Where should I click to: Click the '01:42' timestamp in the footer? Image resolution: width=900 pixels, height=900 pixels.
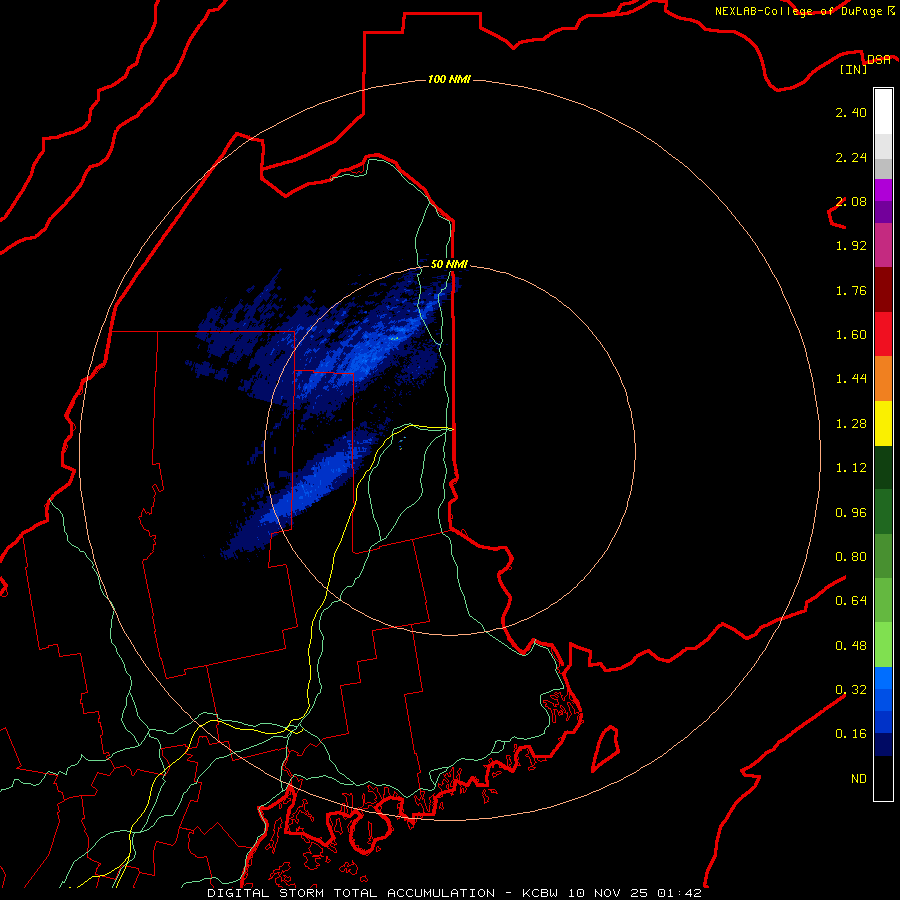(679, 893)
